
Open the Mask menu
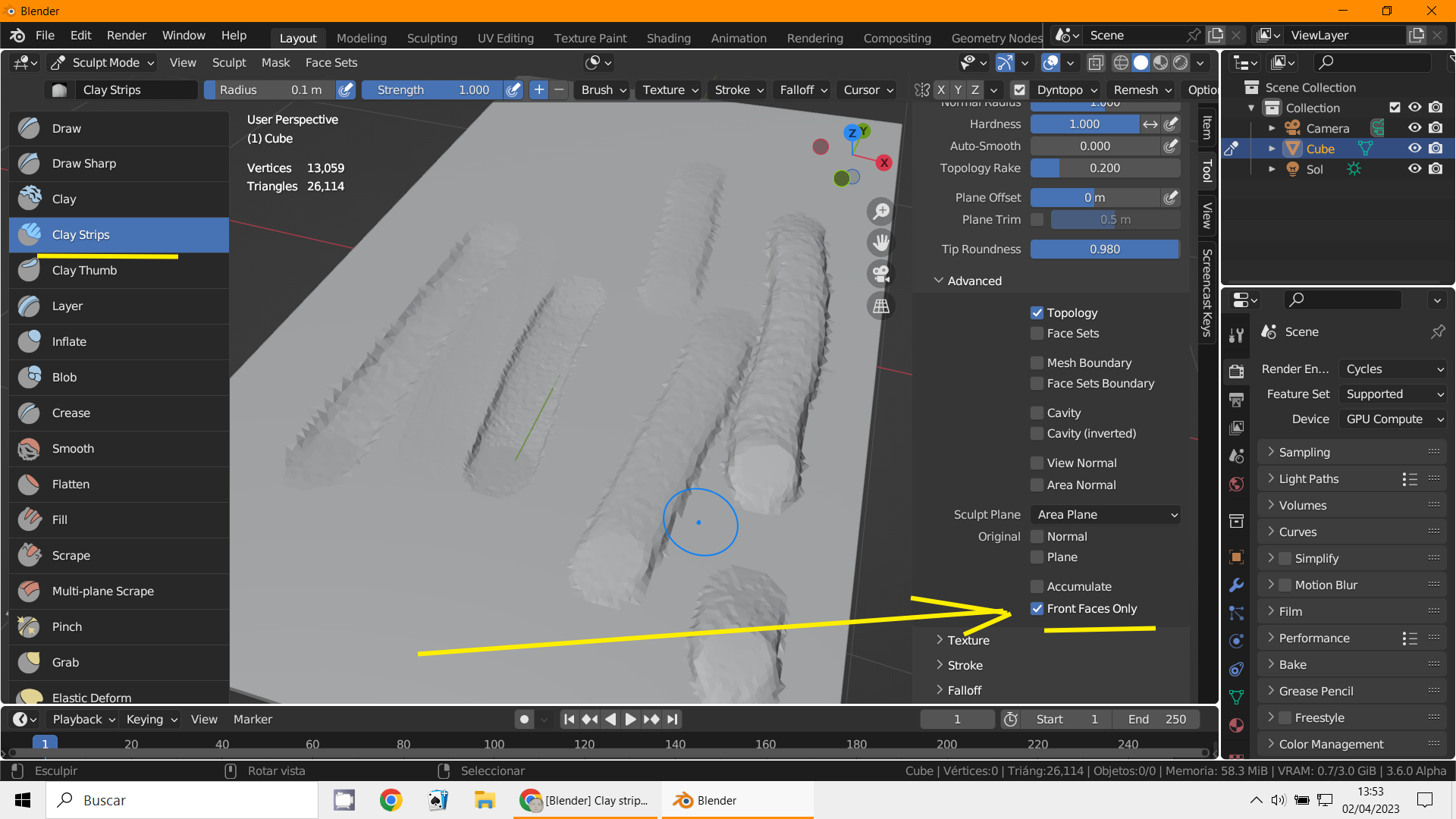tap(275, 63)
